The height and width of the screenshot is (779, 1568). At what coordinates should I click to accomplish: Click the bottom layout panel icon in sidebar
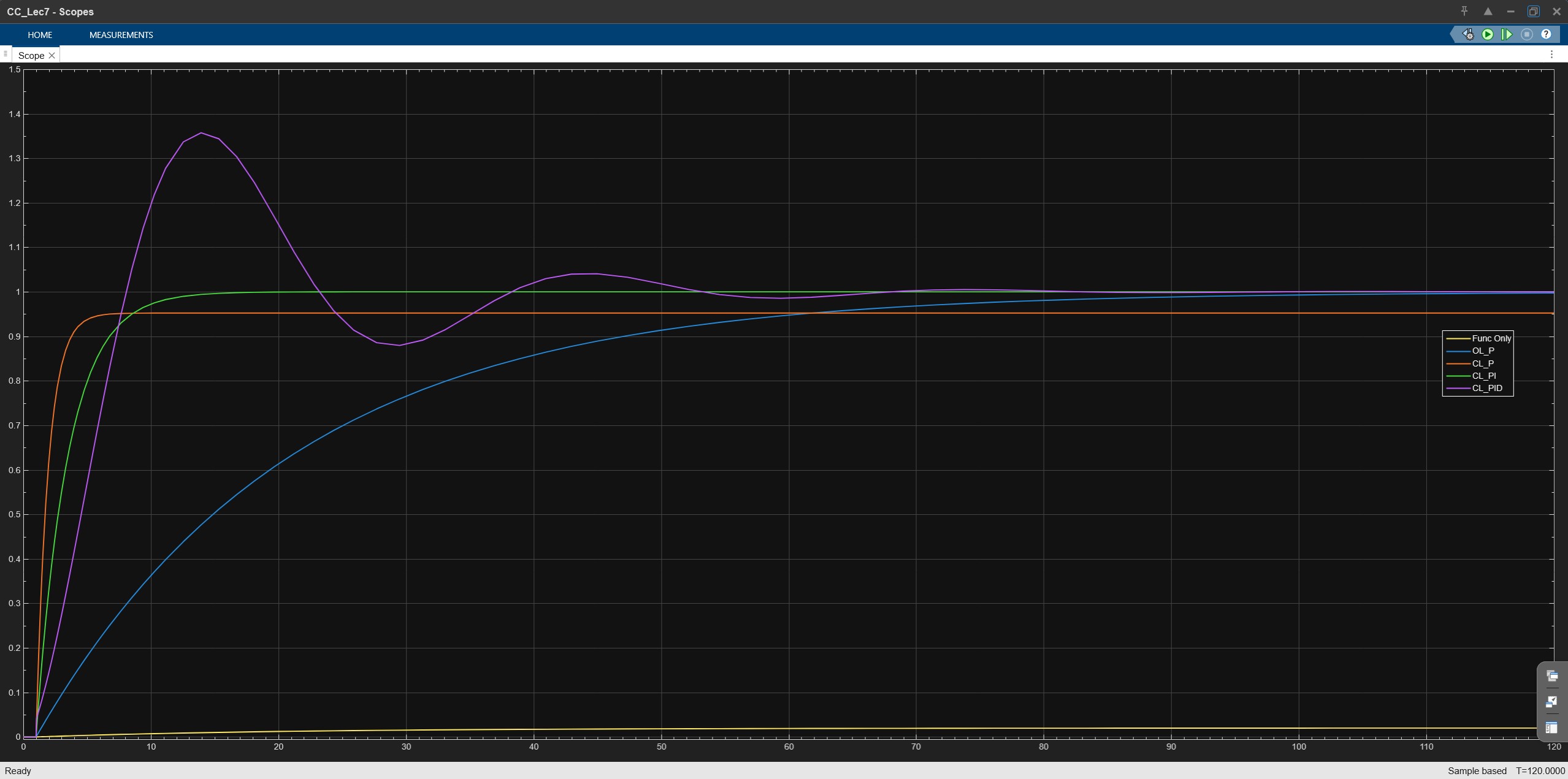click(x=1552, y=728)
